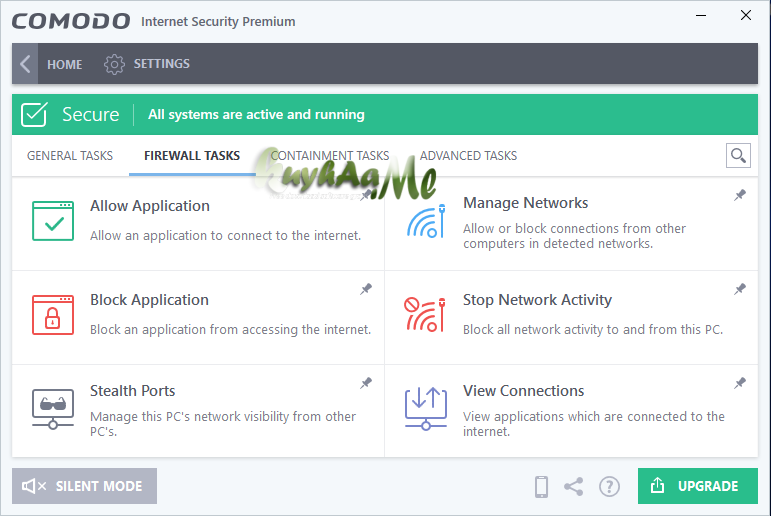
Task: Click the share icon
Action: [x=574, y=486]
